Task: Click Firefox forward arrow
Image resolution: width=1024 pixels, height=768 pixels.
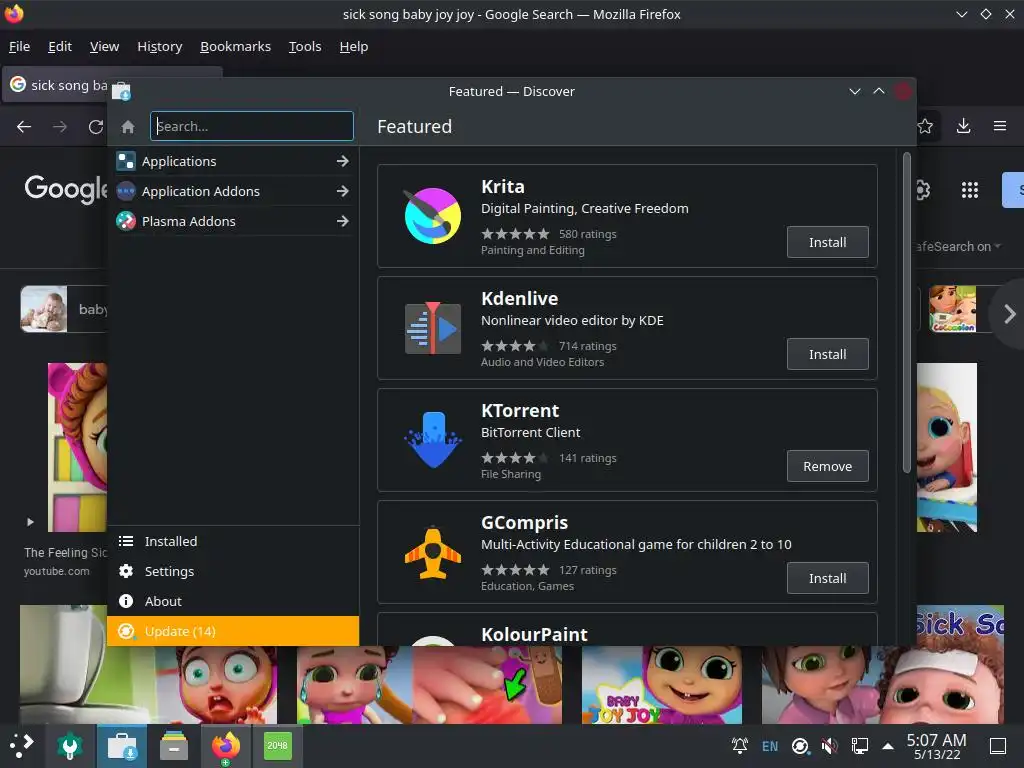Action: click(59, 127)
